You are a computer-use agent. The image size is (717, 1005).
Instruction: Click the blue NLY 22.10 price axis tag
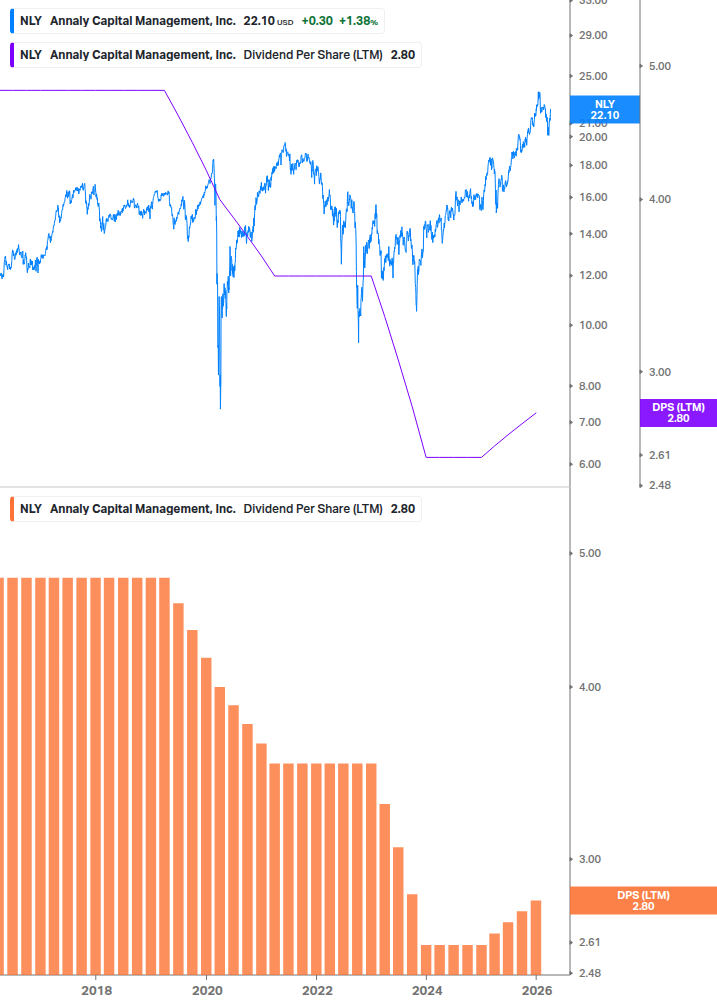tap(604, 110)
